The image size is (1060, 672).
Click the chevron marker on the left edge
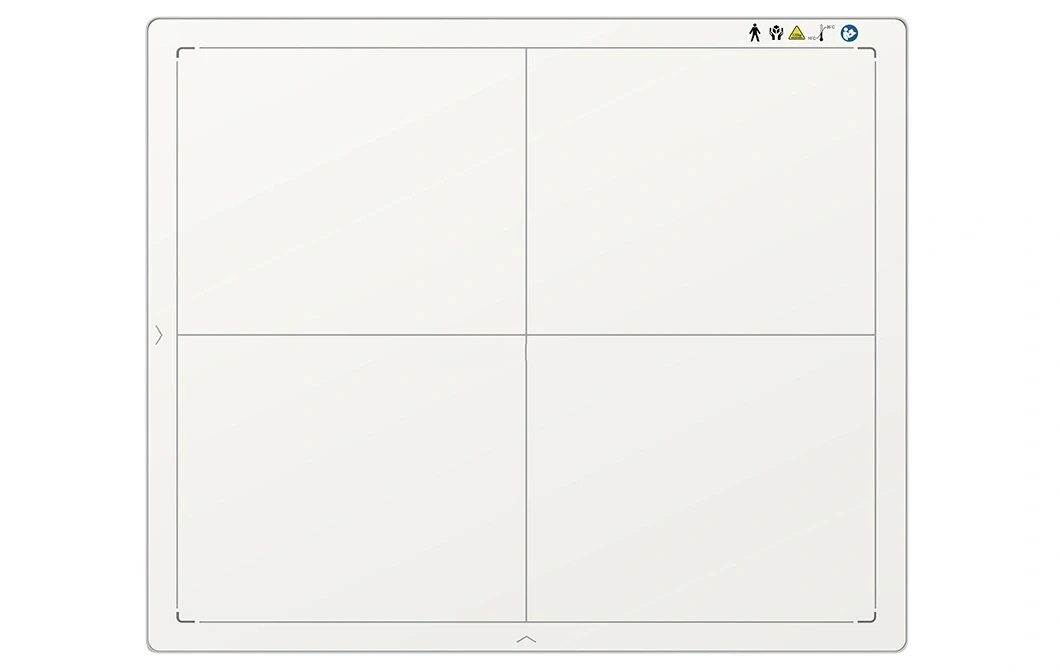tap(159, 335)
